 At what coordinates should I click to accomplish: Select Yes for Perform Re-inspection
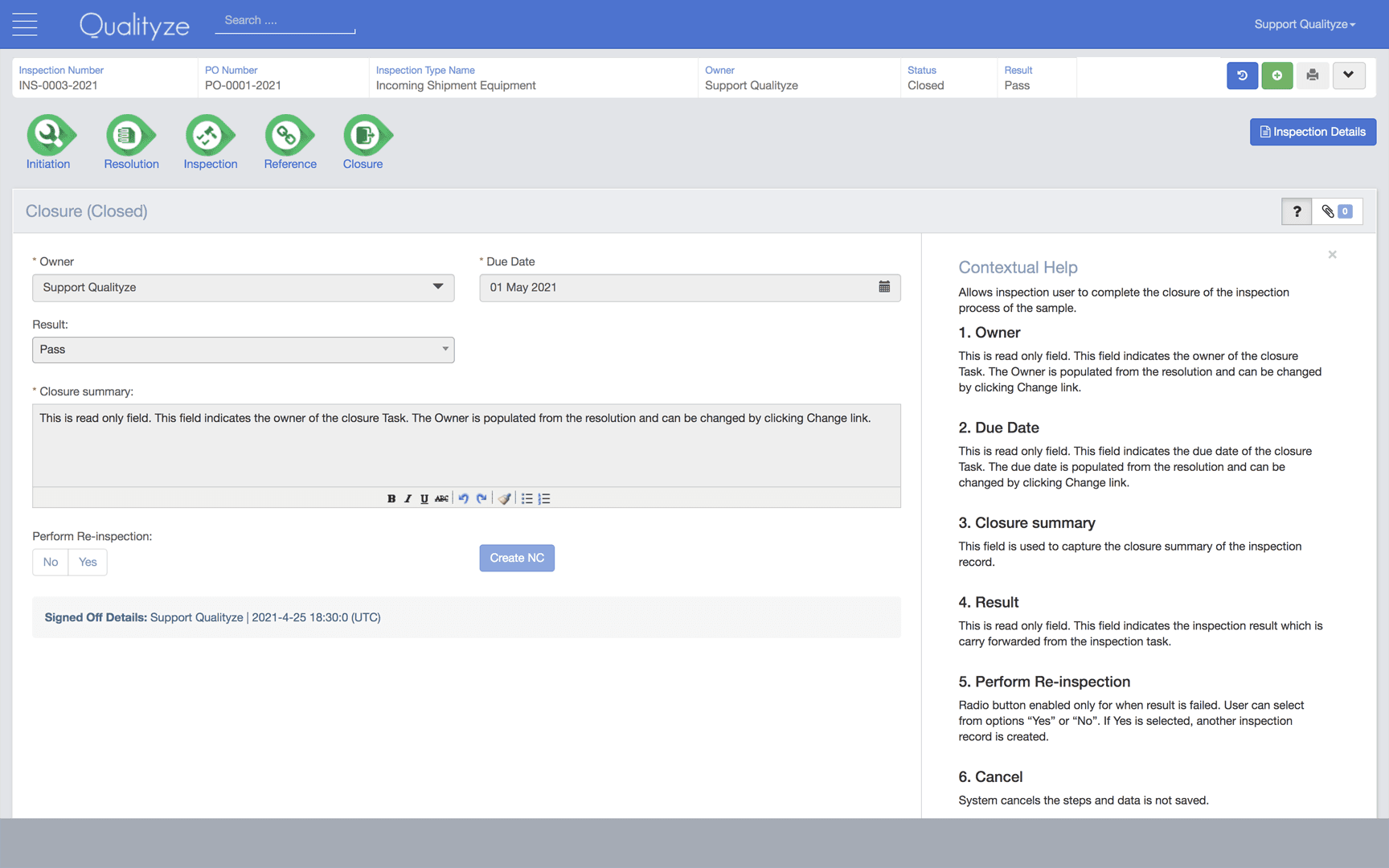(88, 562)
